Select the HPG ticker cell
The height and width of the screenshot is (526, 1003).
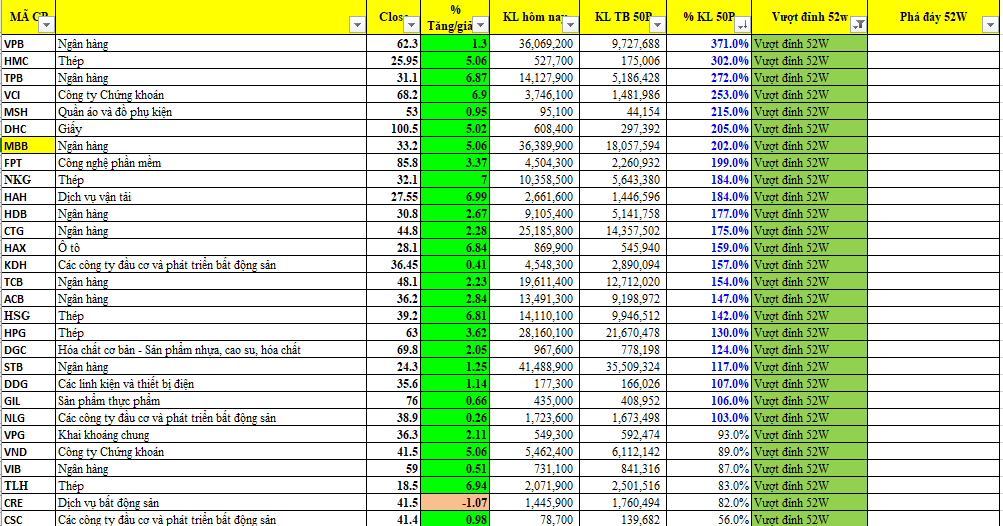[x=27, y=333]
